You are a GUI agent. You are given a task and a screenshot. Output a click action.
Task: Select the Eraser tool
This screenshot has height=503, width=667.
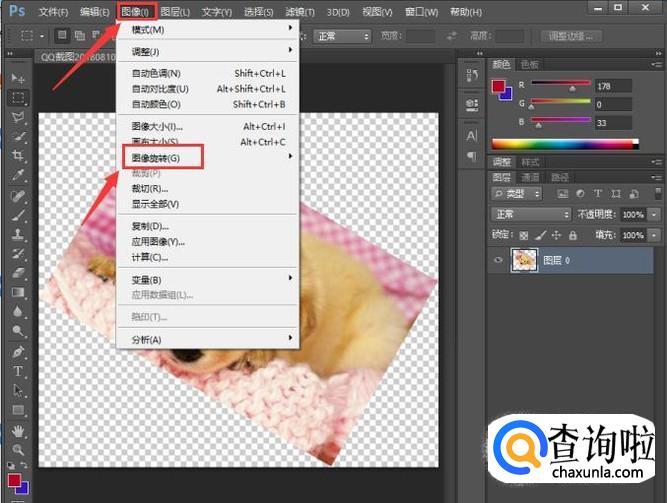click(x=18, y=273)
